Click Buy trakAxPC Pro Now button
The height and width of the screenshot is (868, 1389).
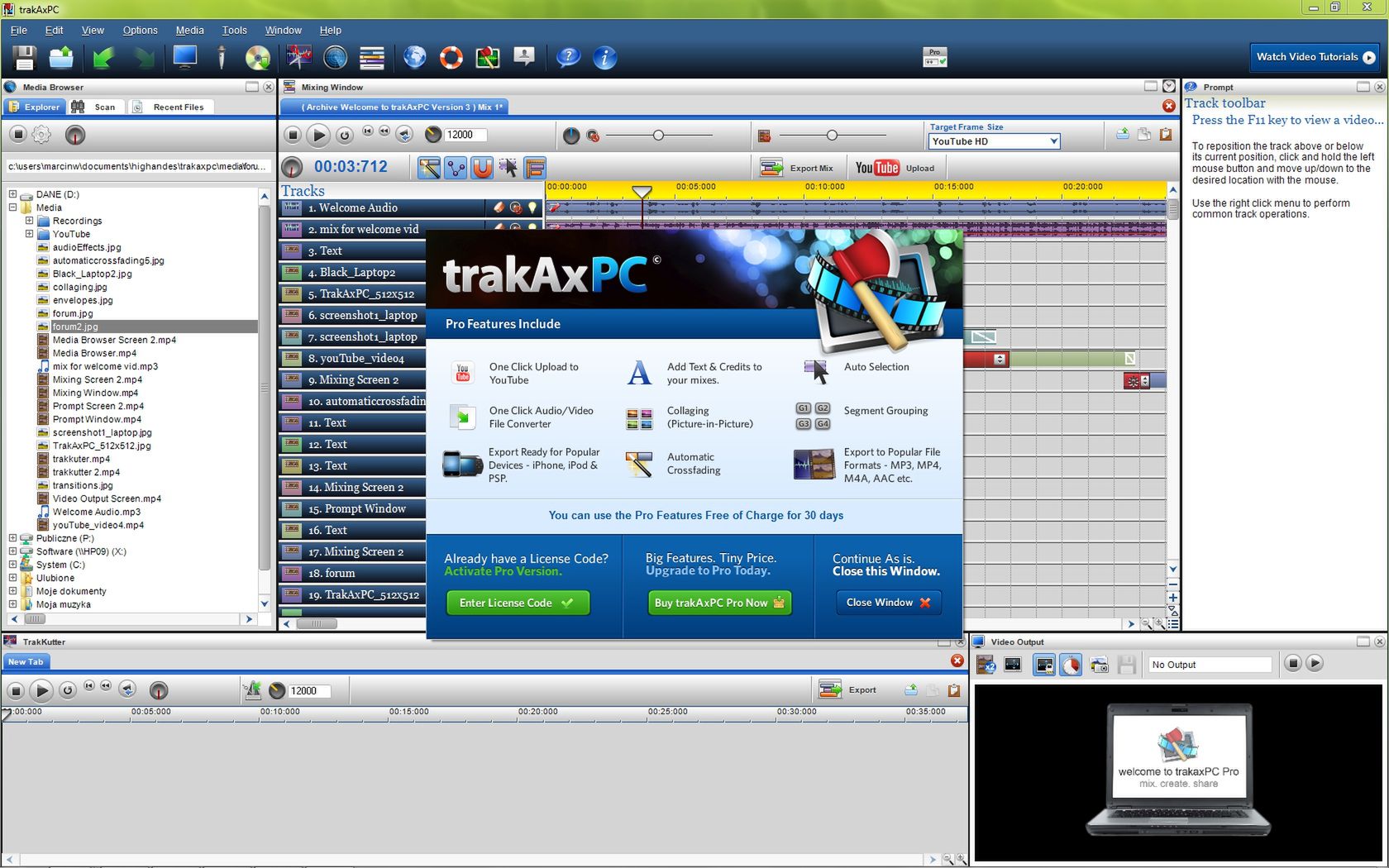tap(719, 603)
